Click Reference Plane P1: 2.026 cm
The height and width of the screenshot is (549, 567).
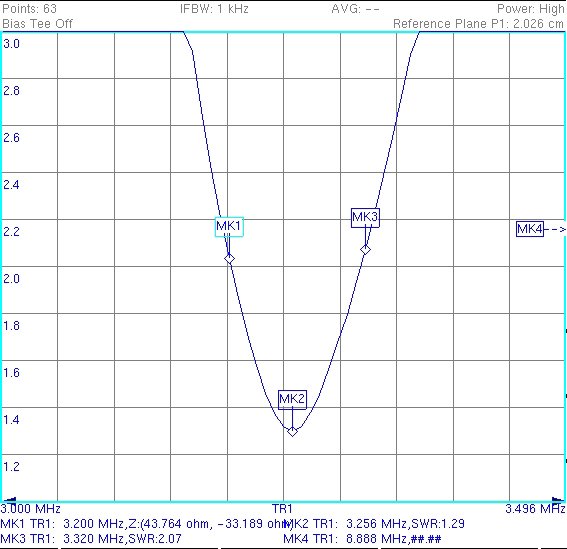pyautogui.click(x=478, y=24)
